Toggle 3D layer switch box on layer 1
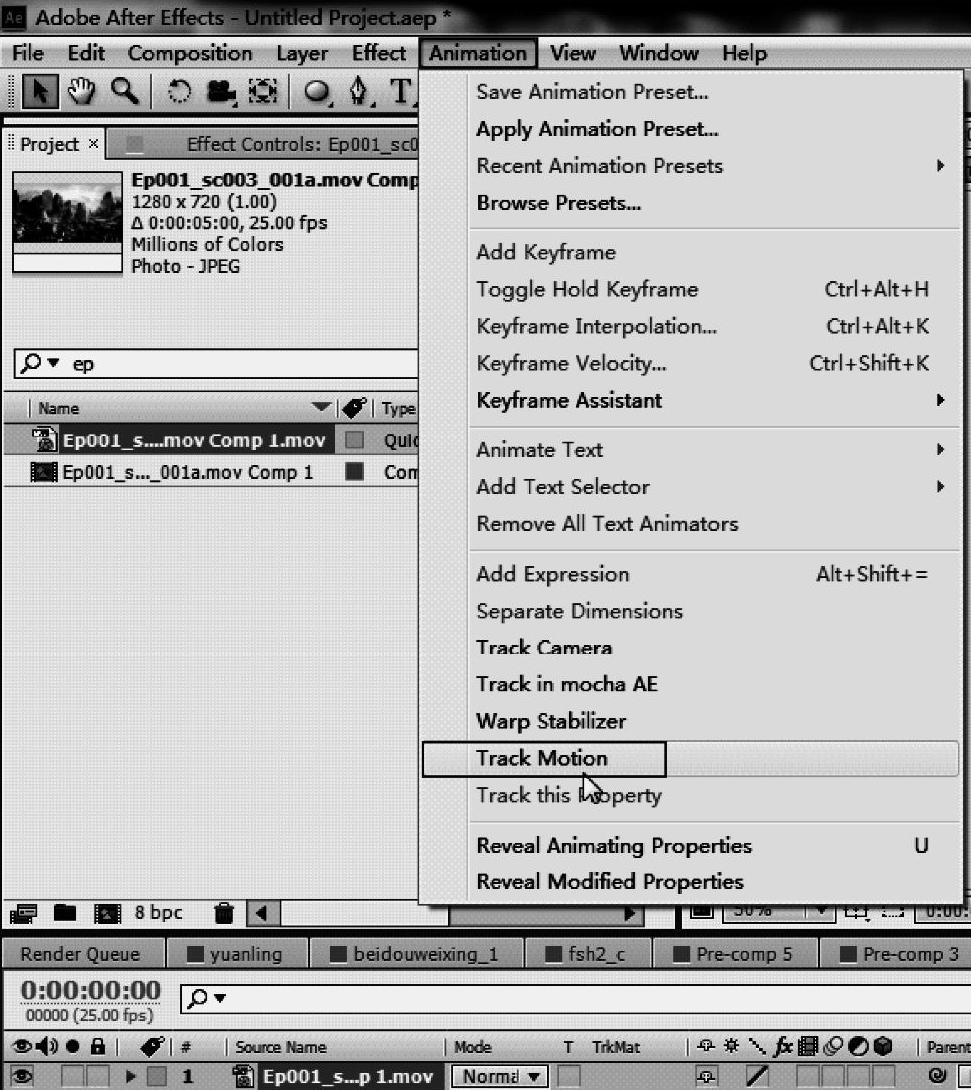971x1090 pixels. [x=883, y=1077]
